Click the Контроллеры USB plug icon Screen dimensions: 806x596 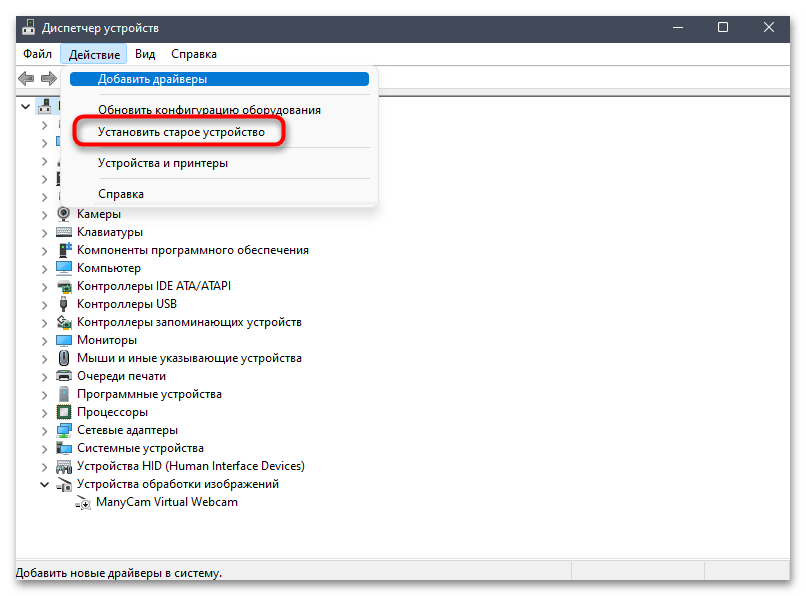[64, 304]
